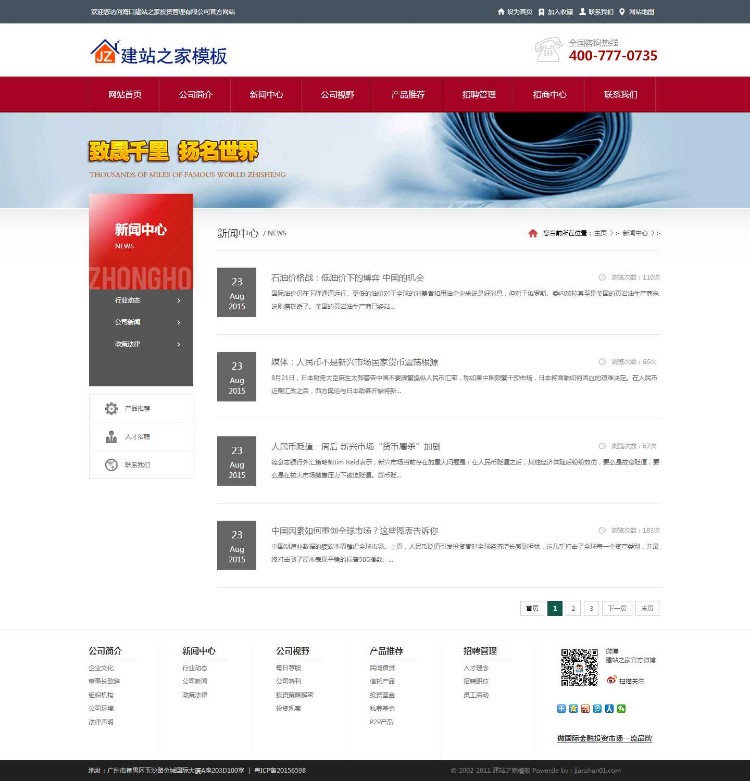750x781 pixels.
Task: Click the view-count icon on the 110次 article
Action: tap(602, 277)
